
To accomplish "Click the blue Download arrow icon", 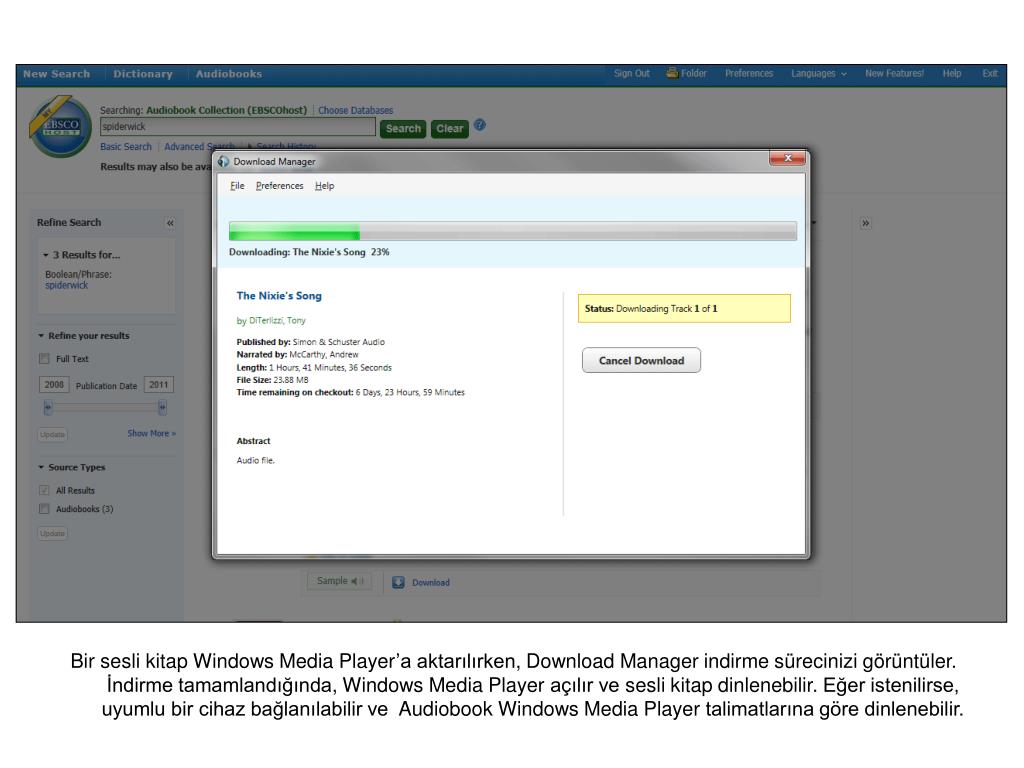I will (x=398, y=583).
